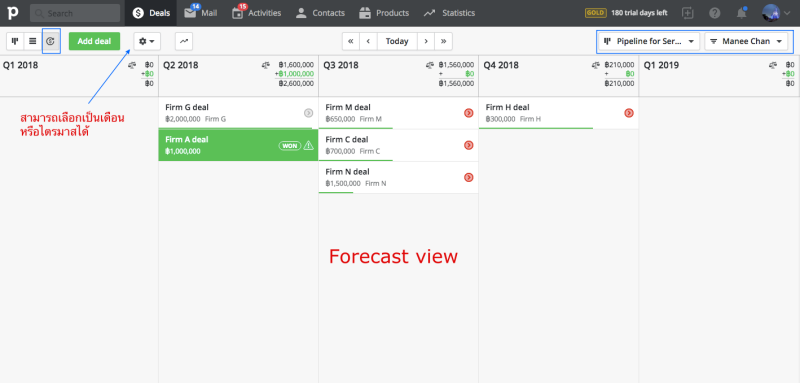Go to next period arrow
800x383 pixels.
pyautogui.click(x=426, y=41)
